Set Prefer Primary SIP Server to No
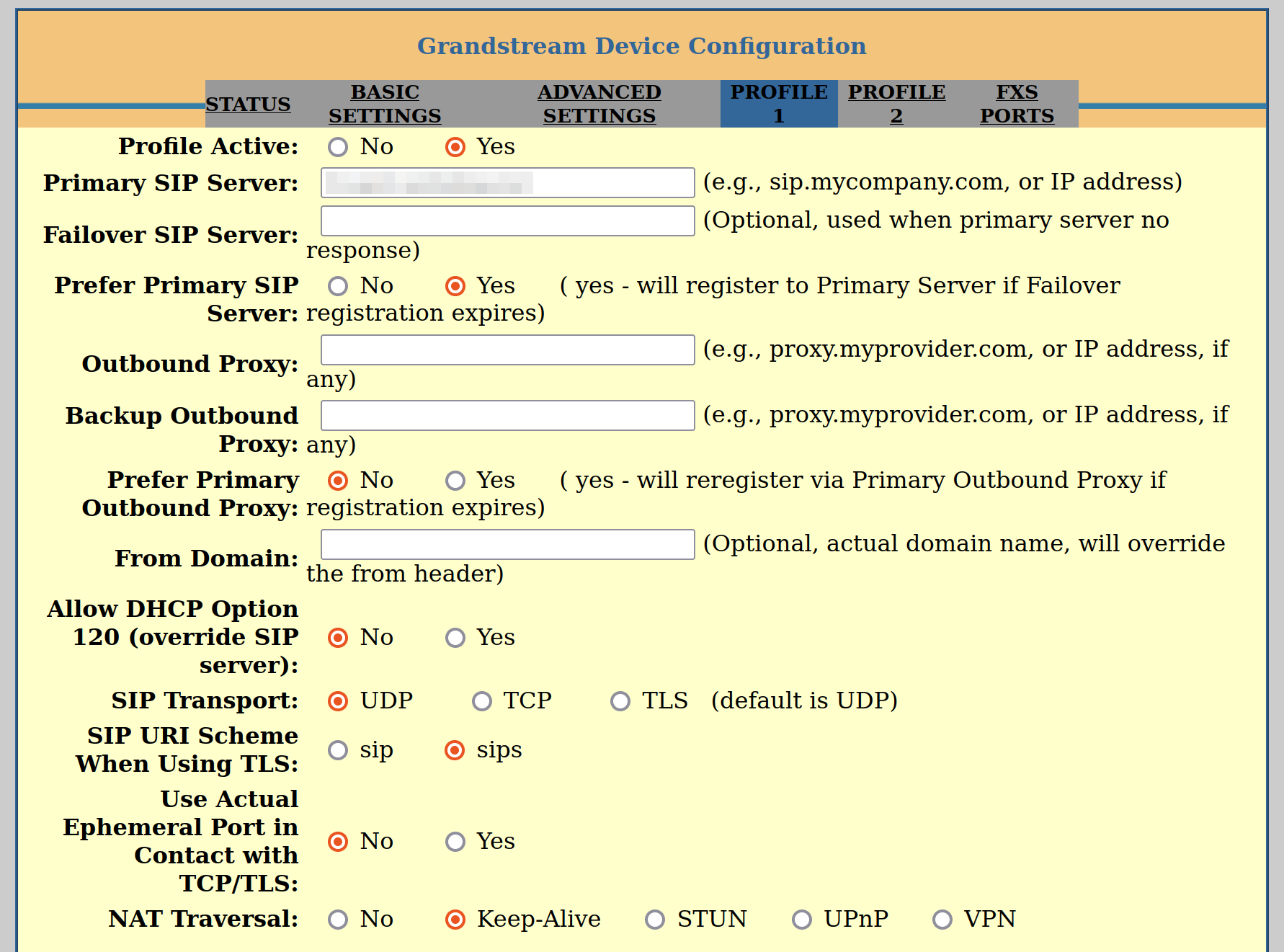The height and width of the screenshot is (952, 1284). click(338, 286)
